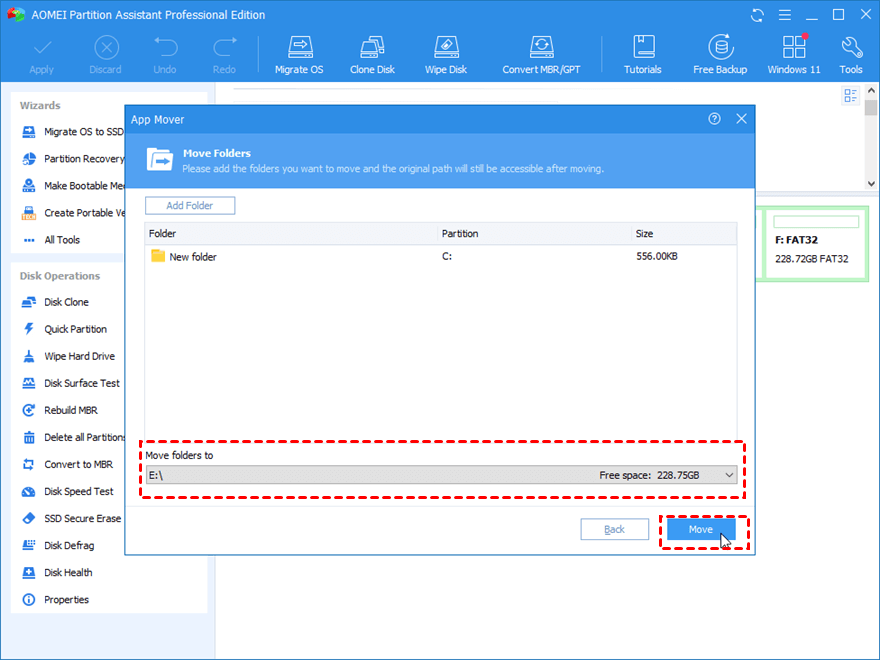Screen dimensions: 880x660
Task: Choose Wipe Hard Drive operation
Action: tap(68, 356)
